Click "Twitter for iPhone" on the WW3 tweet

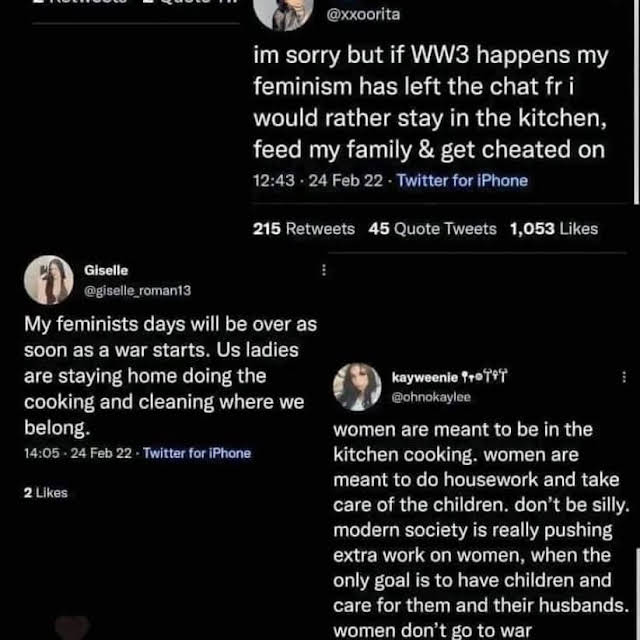462,181
